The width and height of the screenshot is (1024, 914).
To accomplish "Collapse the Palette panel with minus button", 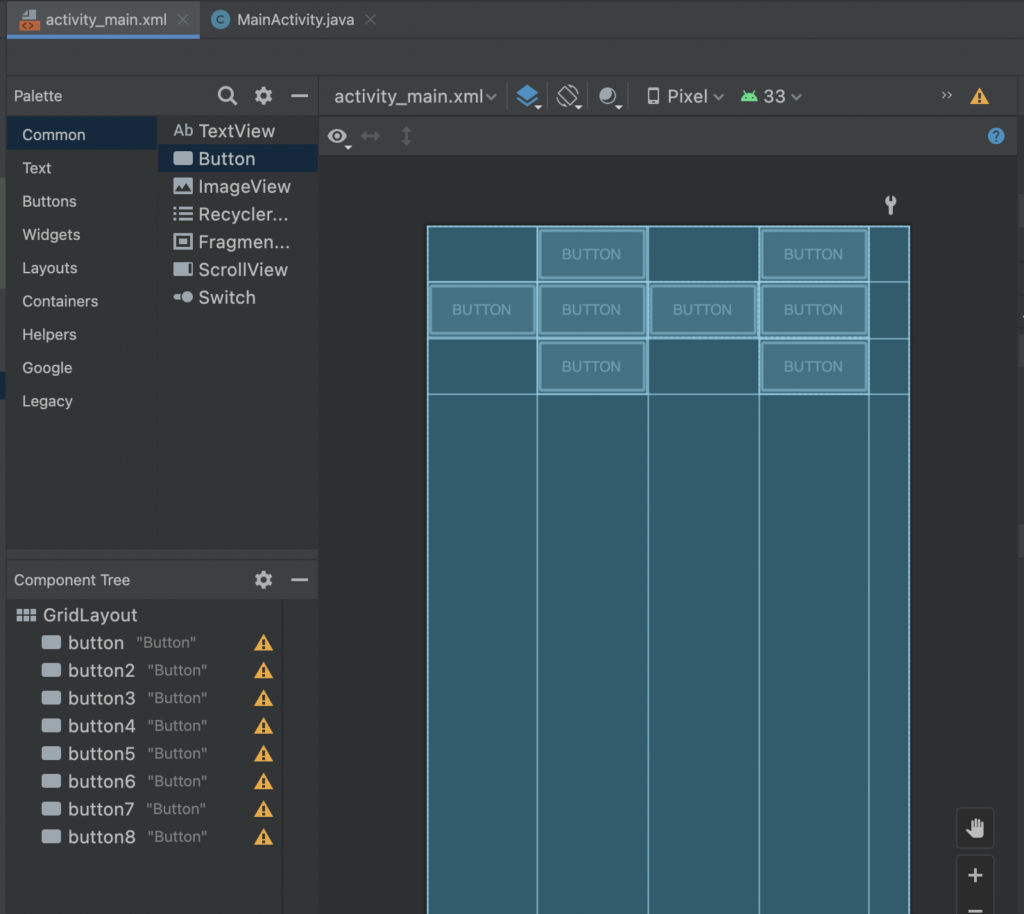I will (299, 95).
